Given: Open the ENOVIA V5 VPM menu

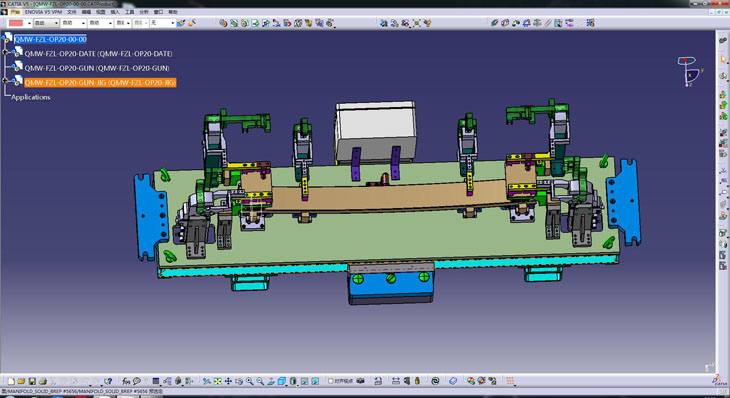Looking at the screenshot, I should pyautogui.click(x=43, y=12).
